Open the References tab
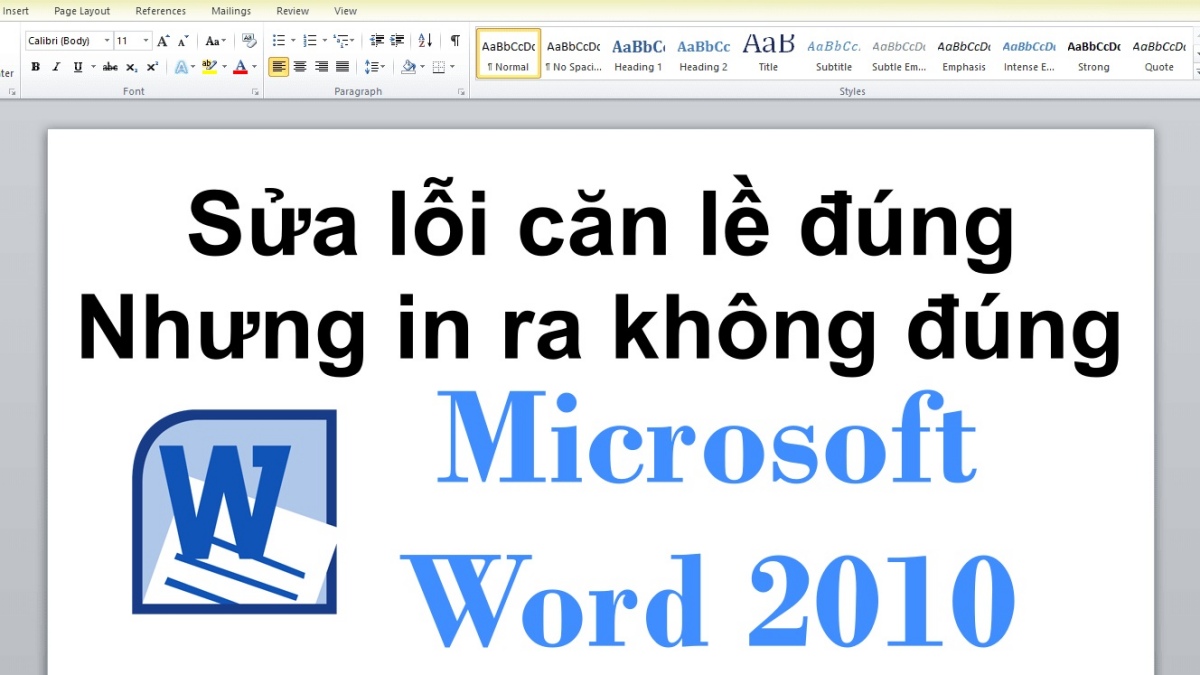This screenshot has height=675, width=1200. (161, 11)
